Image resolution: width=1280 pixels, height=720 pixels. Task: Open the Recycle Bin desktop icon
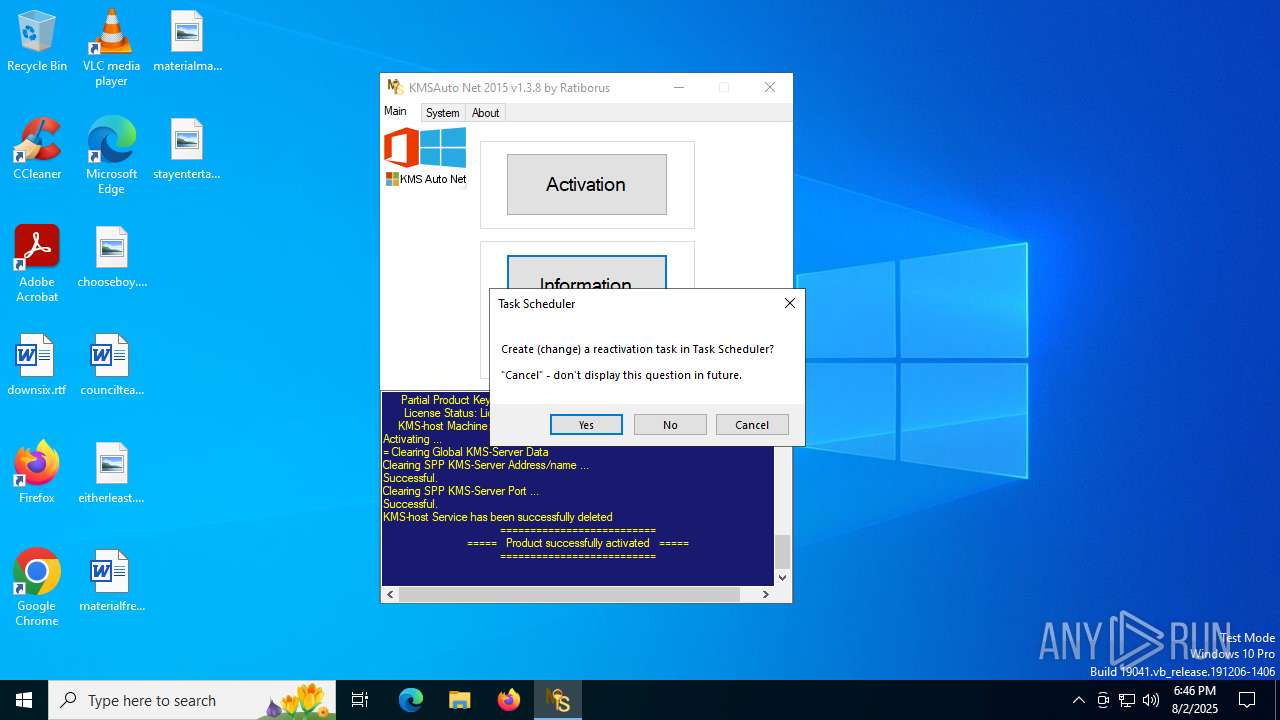(37, 42)
